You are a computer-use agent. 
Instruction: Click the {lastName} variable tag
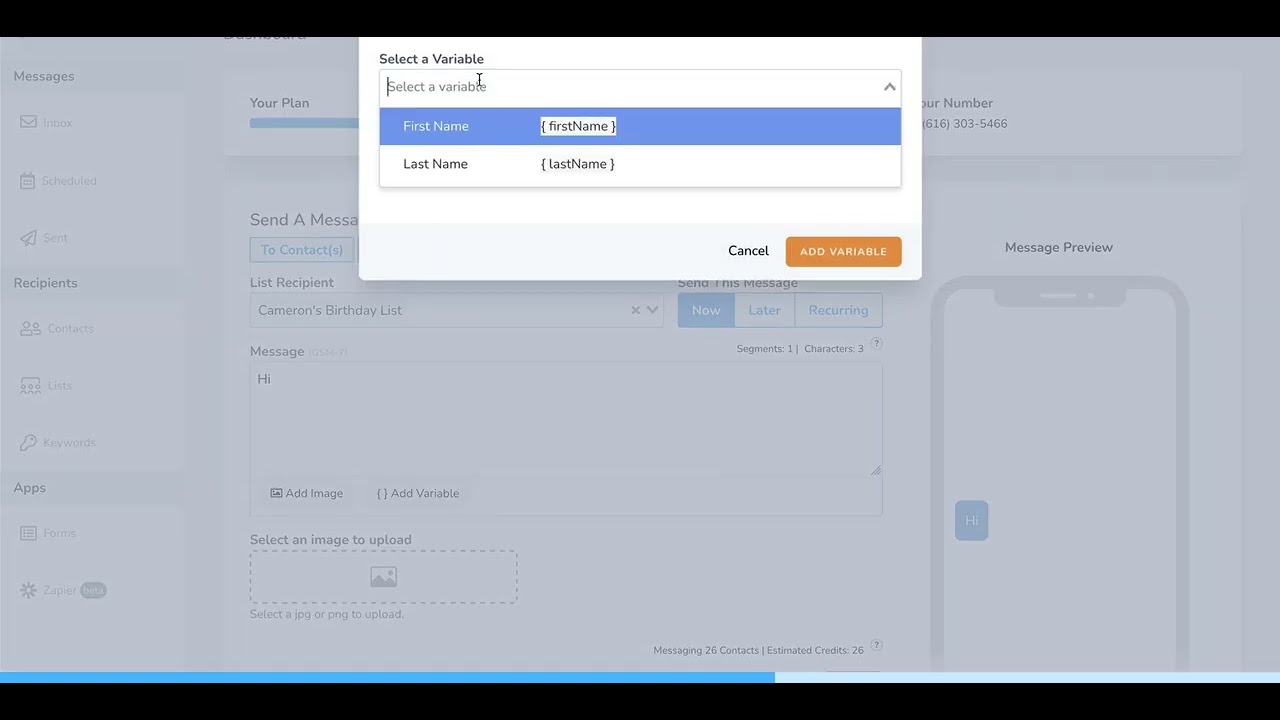click(x=578, y=164)
